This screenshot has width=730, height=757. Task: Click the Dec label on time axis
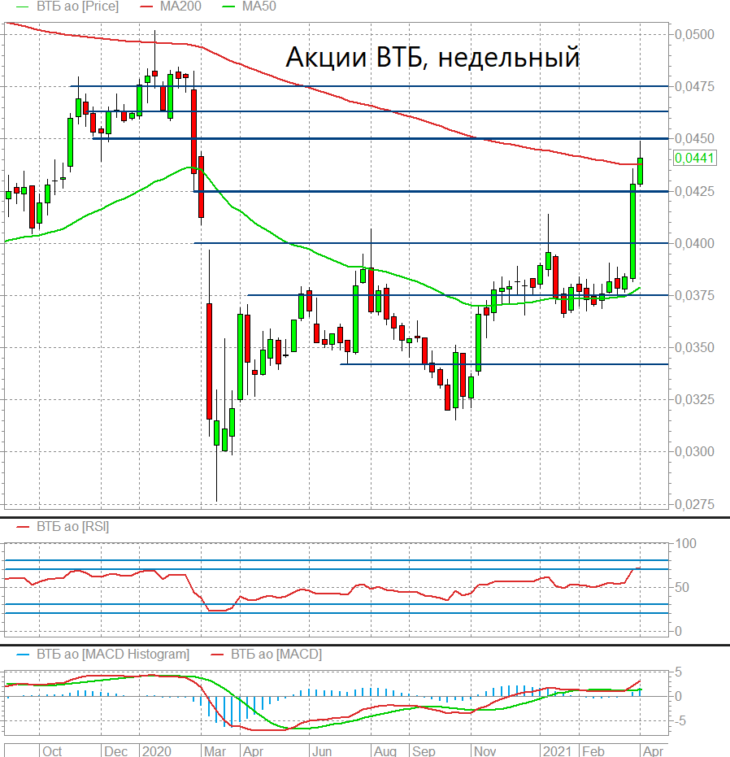[116, 751]
